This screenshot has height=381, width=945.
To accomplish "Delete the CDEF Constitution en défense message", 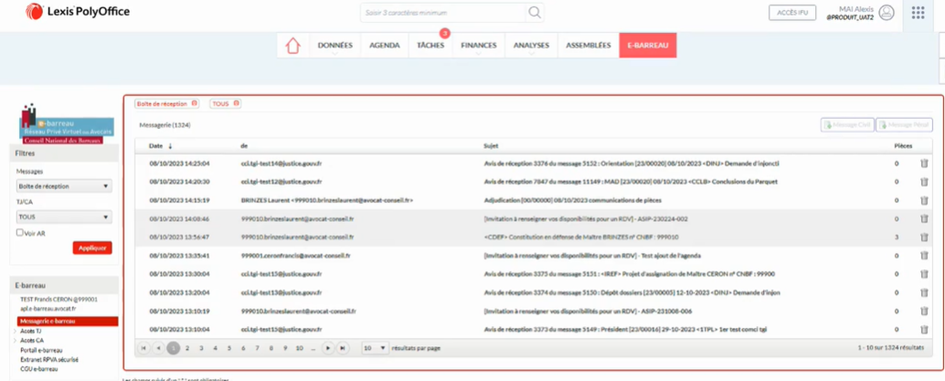I will (x=924, y=237).
